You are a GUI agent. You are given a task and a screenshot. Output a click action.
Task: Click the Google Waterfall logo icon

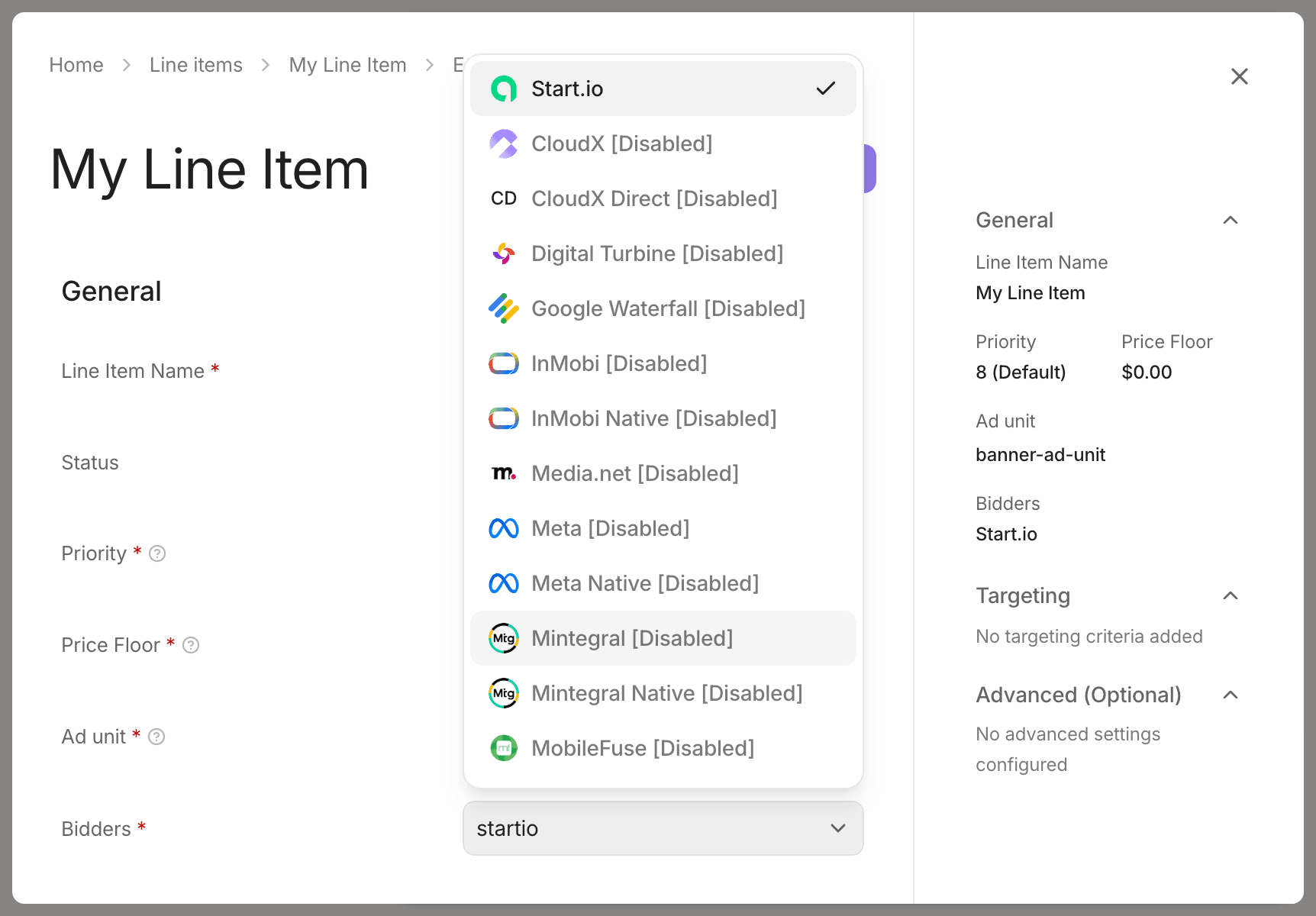(x=504, y=308)
